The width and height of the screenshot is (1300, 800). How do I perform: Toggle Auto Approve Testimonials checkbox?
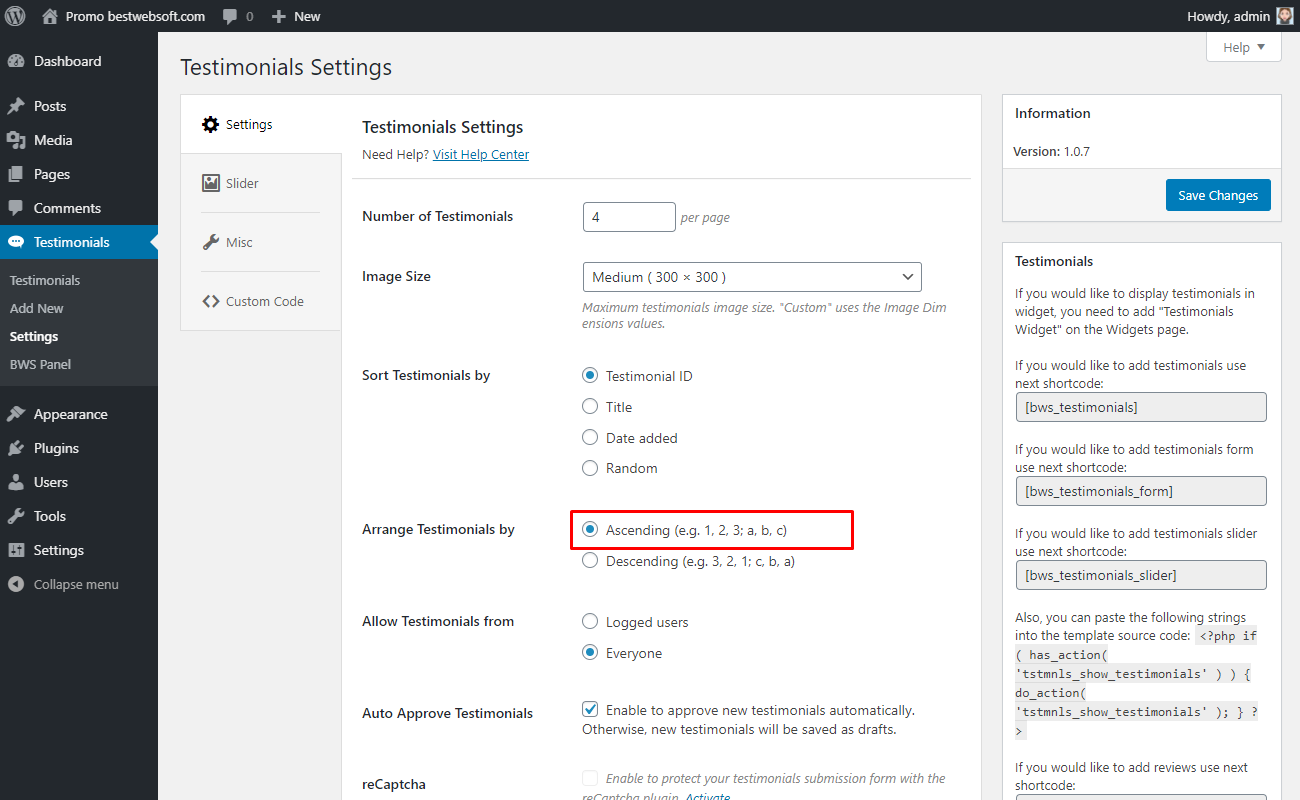point(590,709)
